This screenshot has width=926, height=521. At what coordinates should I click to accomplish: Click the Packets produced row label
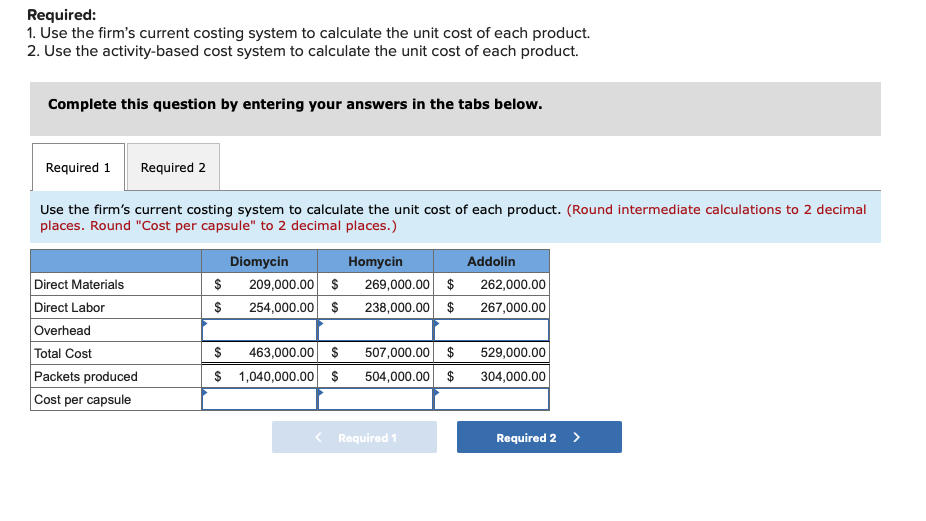tap(86, 377)
